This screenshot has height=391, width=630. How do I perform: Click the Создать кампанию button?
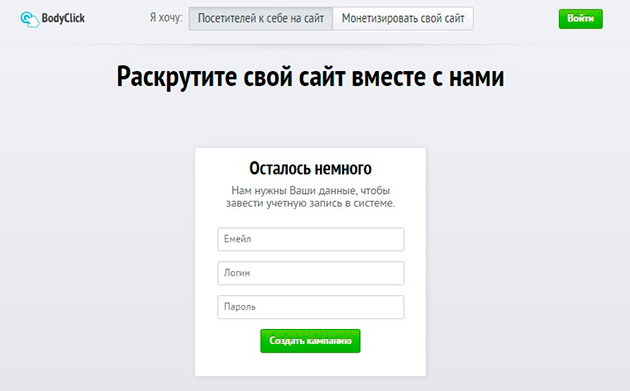point(310,341)
